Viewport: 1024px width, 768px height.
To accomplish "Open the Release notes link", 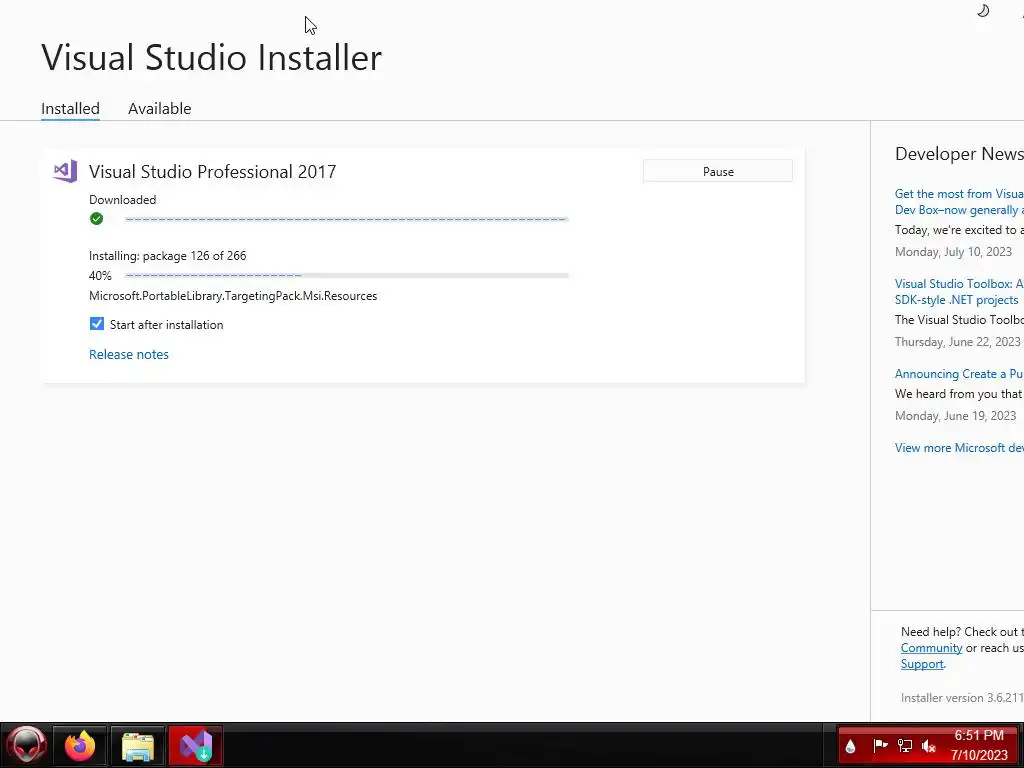I will coord(129,354).
